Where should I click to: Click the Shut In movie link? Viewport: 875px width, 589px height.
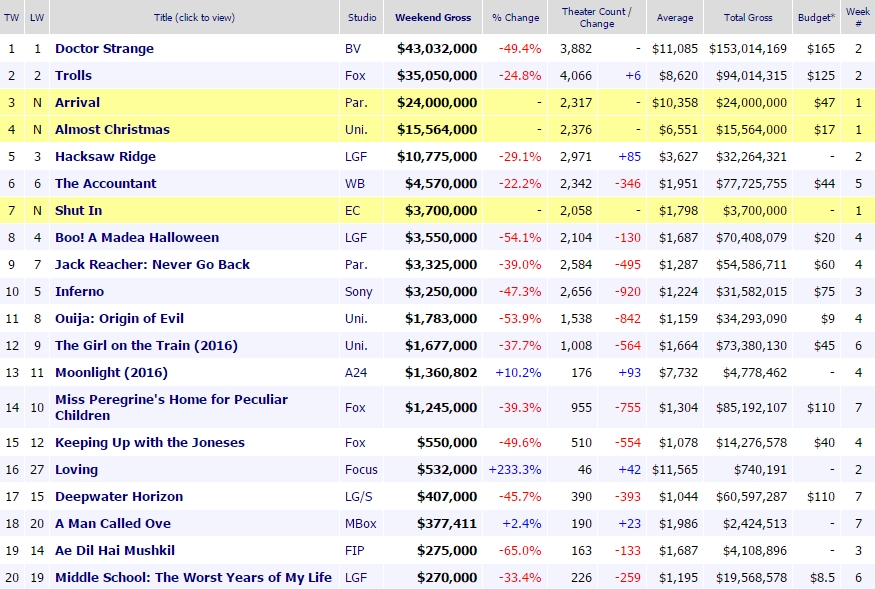tap(78, 210)
